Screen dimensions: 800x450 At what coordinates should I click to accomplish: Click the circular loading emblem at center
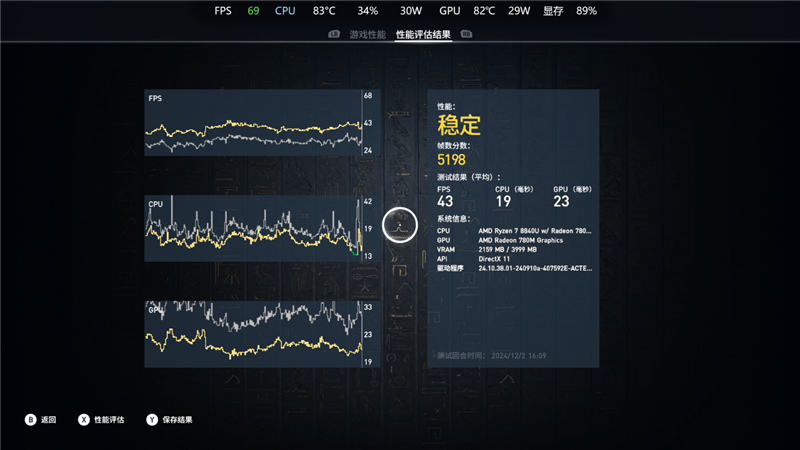pos(400,225)
